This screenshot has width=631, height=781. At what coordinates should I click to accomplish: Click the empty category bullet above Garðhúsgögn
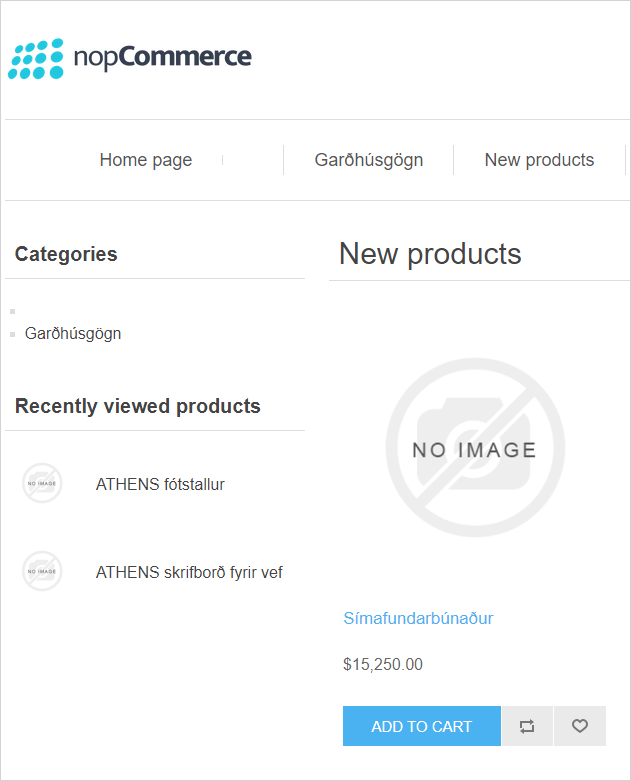click(13, 312)
